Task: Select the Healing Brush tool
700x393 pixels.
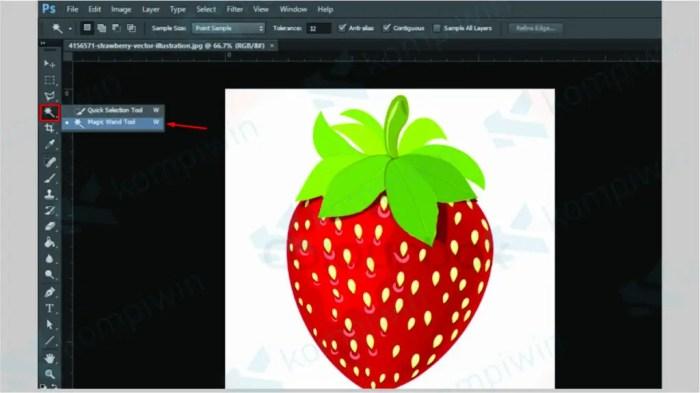Action: click(x=50, y=162)
